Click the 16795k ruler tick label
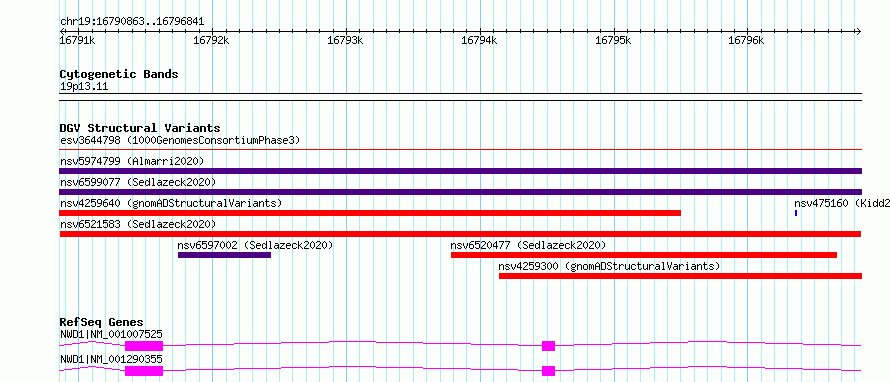 point(613,40)
